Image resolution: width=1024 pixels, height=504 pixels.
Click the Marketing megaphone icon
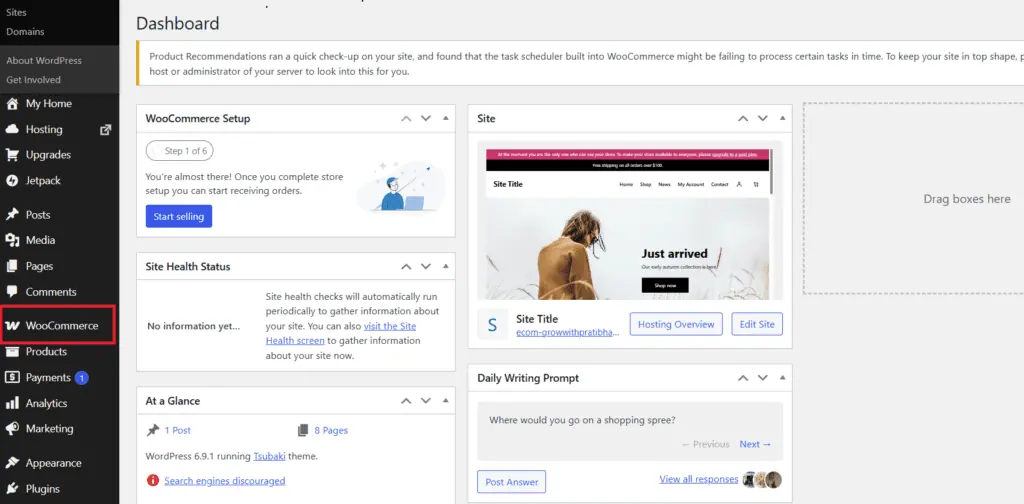click(x=12, y=429)
